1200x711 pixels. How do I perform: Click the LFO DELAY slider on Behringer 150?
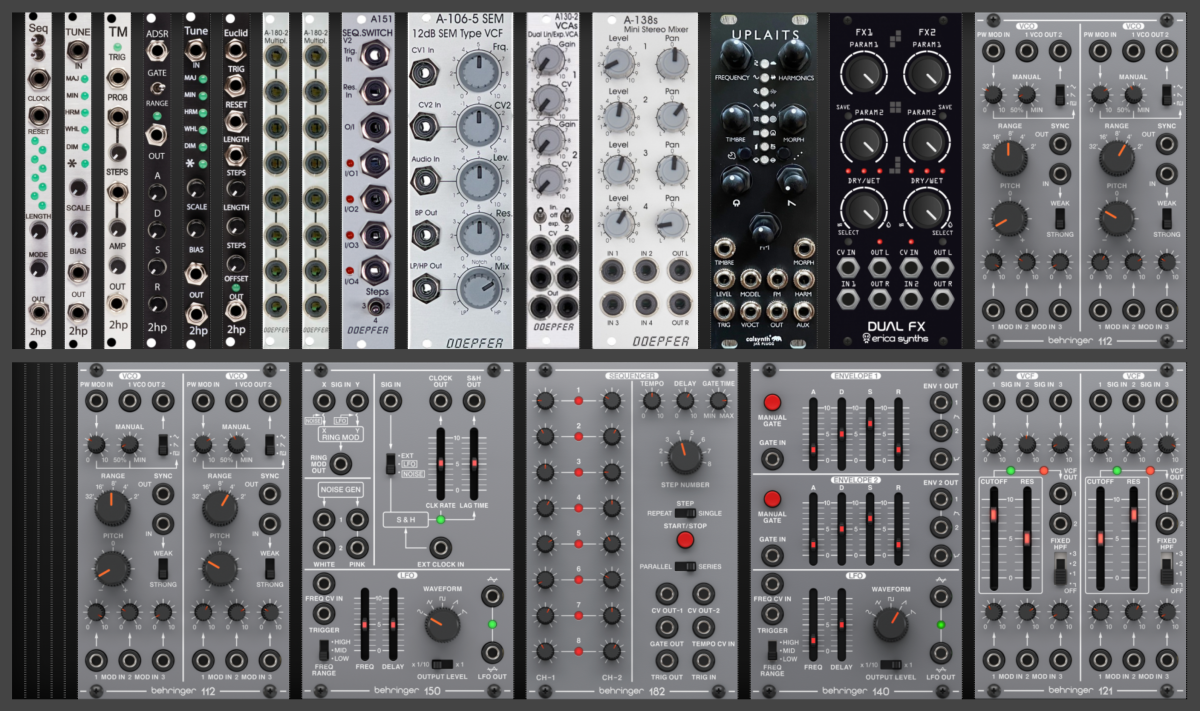(x=393, y=624)
